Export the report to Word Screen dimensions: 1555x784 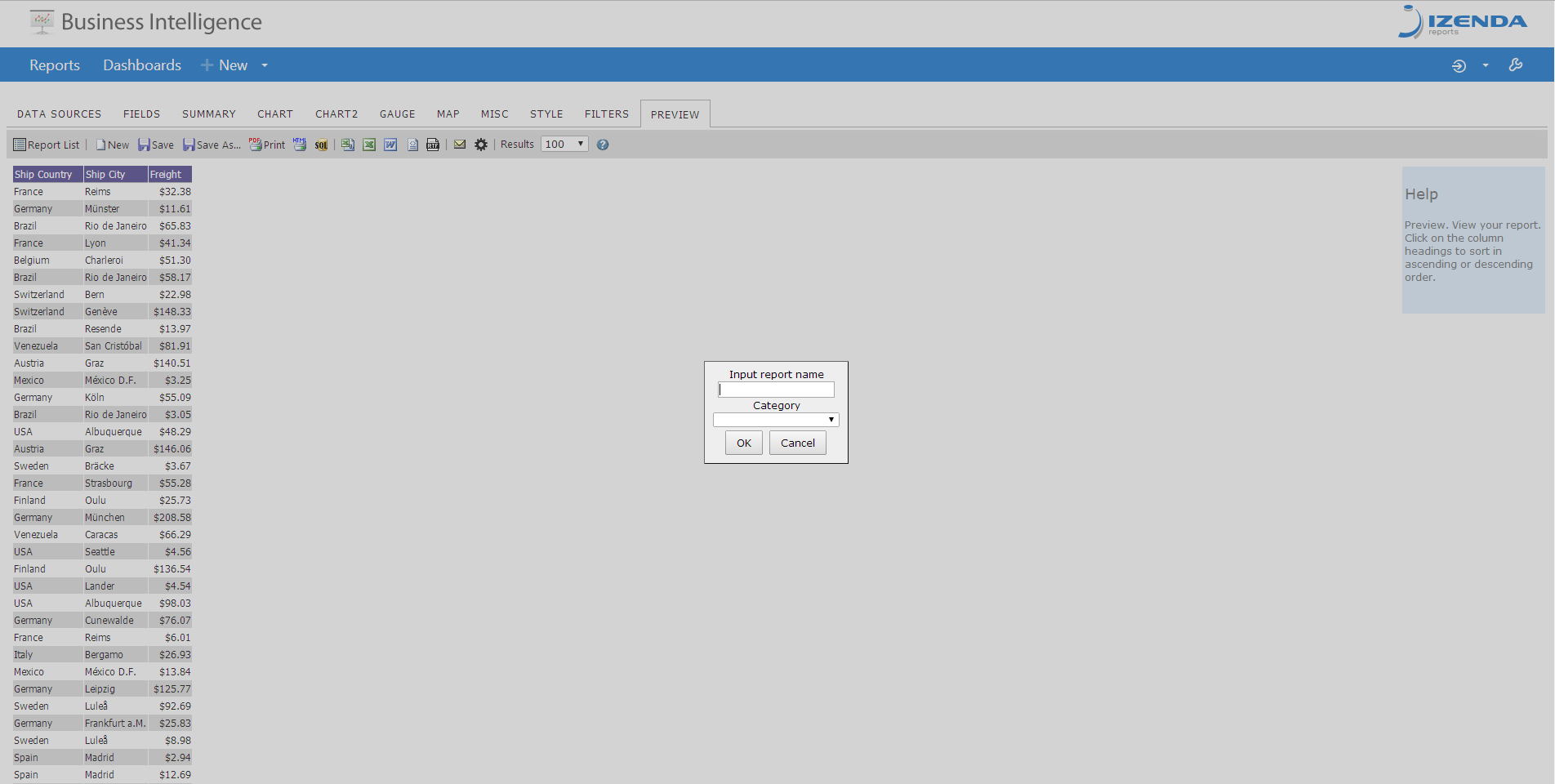click(x=390, y=145)
